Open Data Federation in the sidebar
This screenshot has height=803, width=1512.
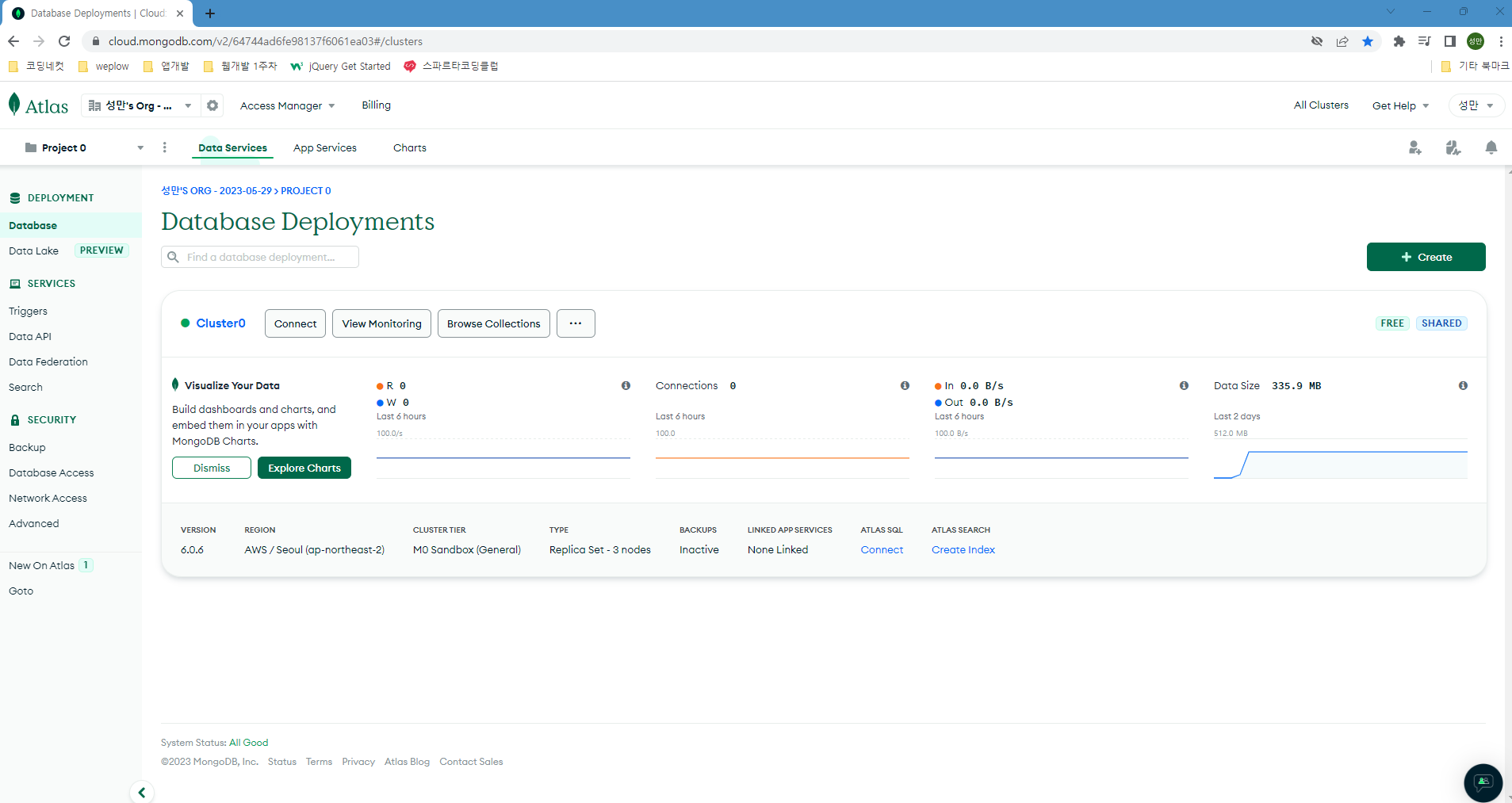(48, 361)
